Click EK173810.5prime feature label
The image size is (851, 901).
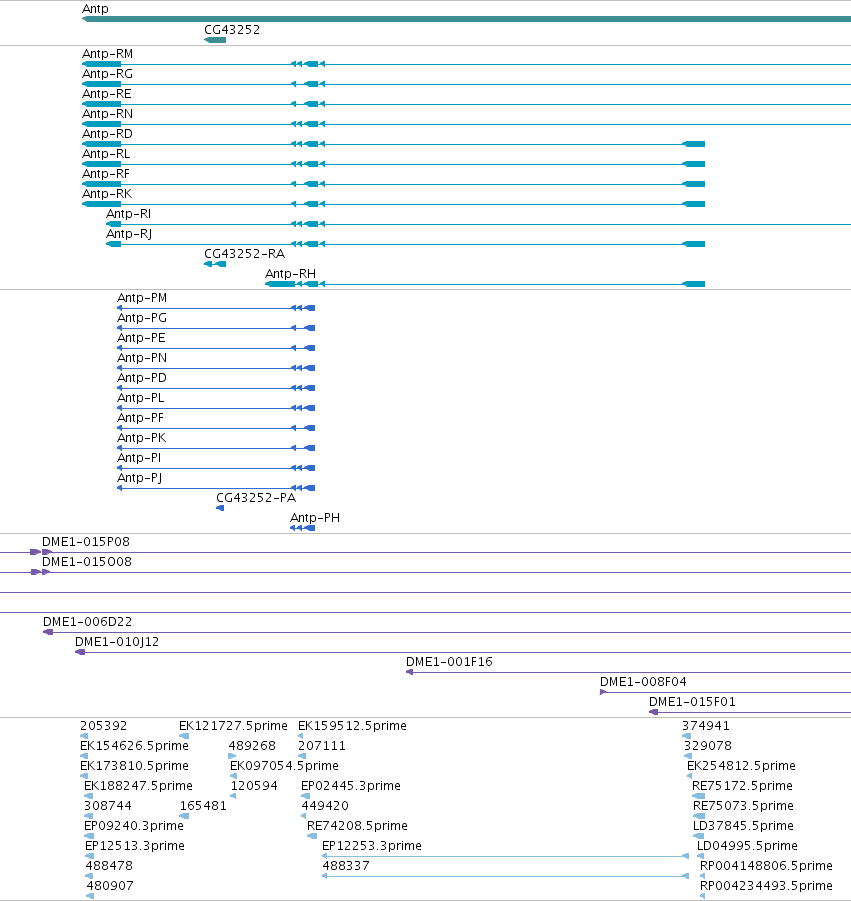[x=134, y=766]
